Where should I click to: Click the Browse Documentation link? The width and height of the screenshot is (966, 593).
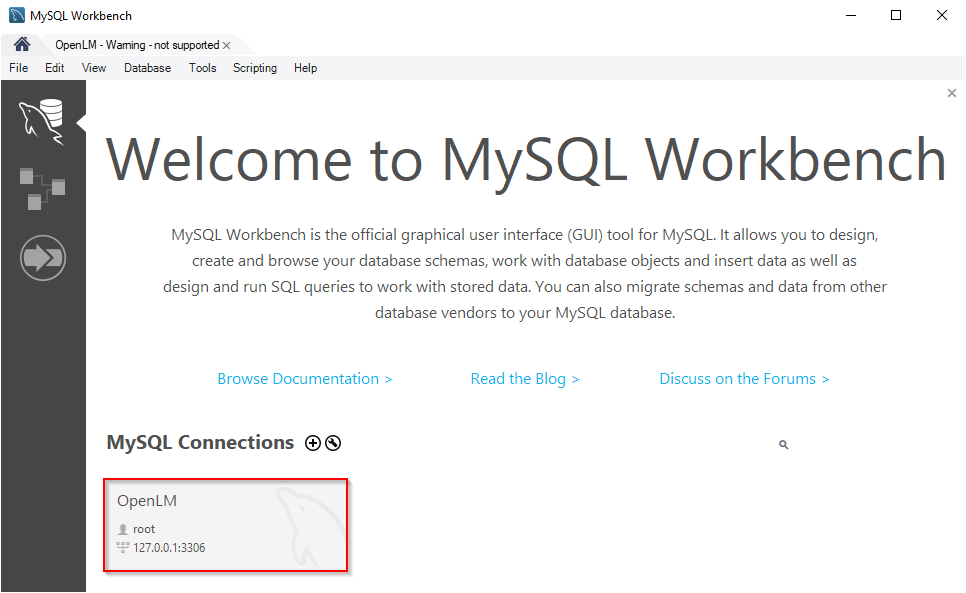tap(305, 379)
